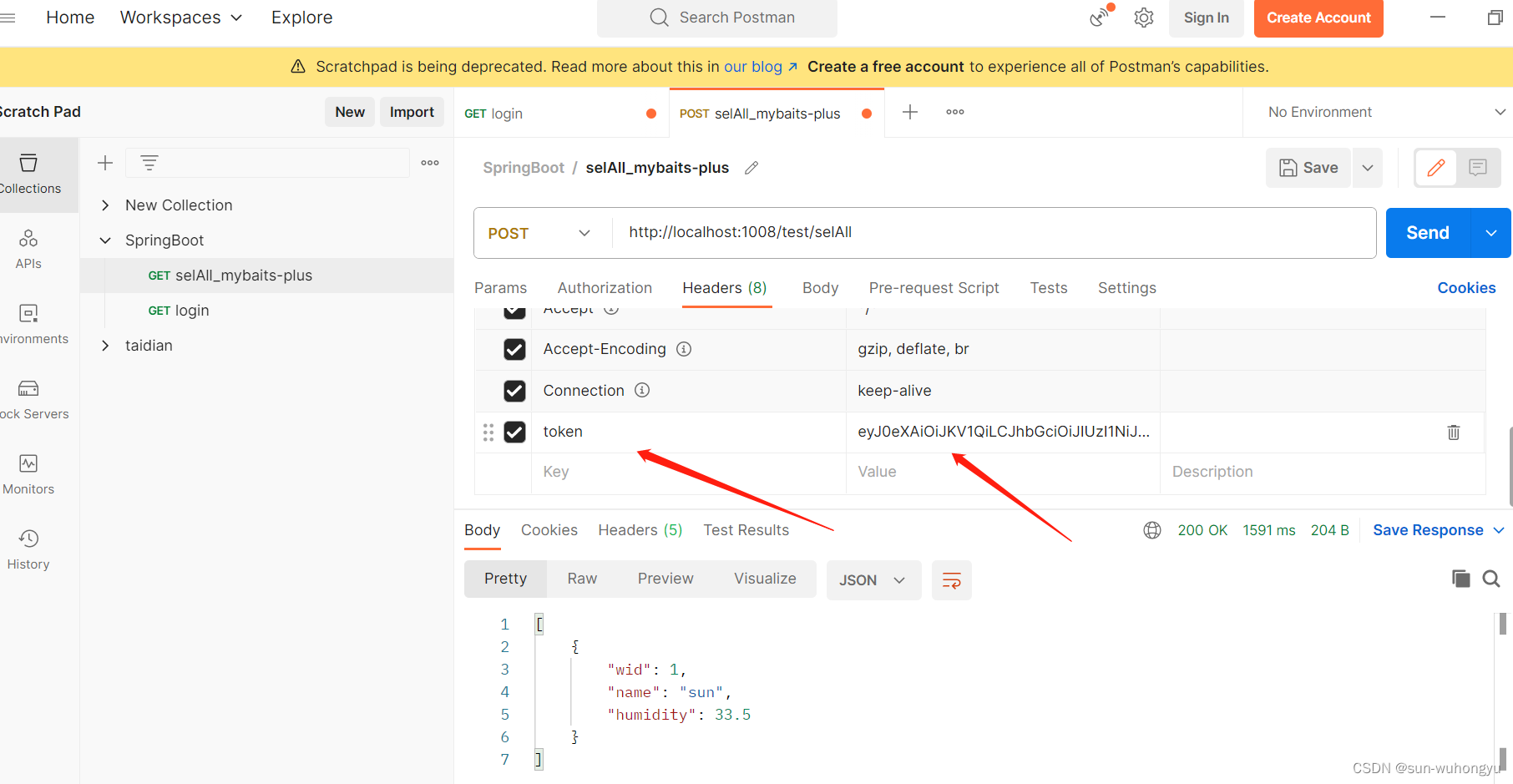Copy the response body

tap(1460, 579)
